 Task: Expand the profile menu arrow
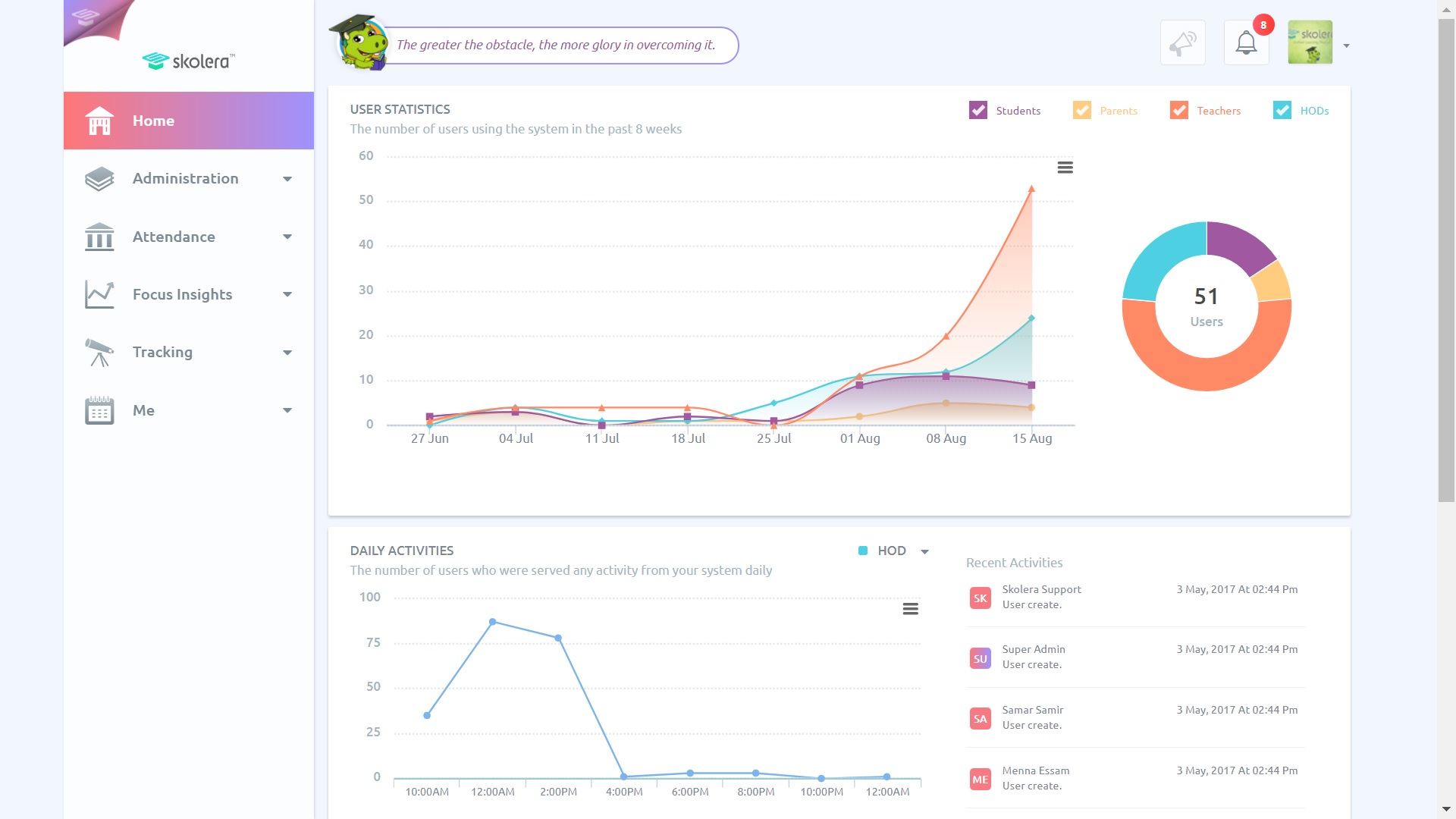(1346, 46)
